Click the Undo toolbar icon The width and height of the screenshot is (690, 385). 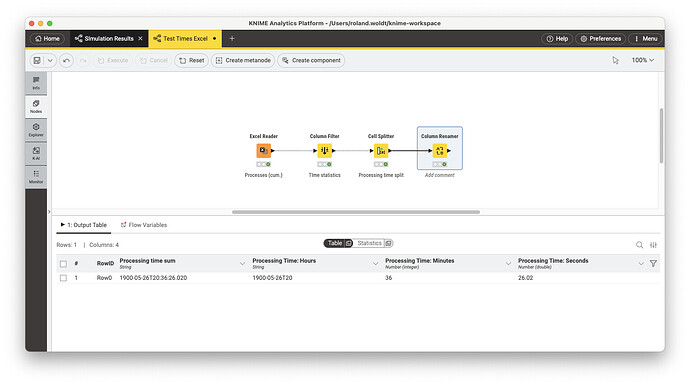click(66, 60)
